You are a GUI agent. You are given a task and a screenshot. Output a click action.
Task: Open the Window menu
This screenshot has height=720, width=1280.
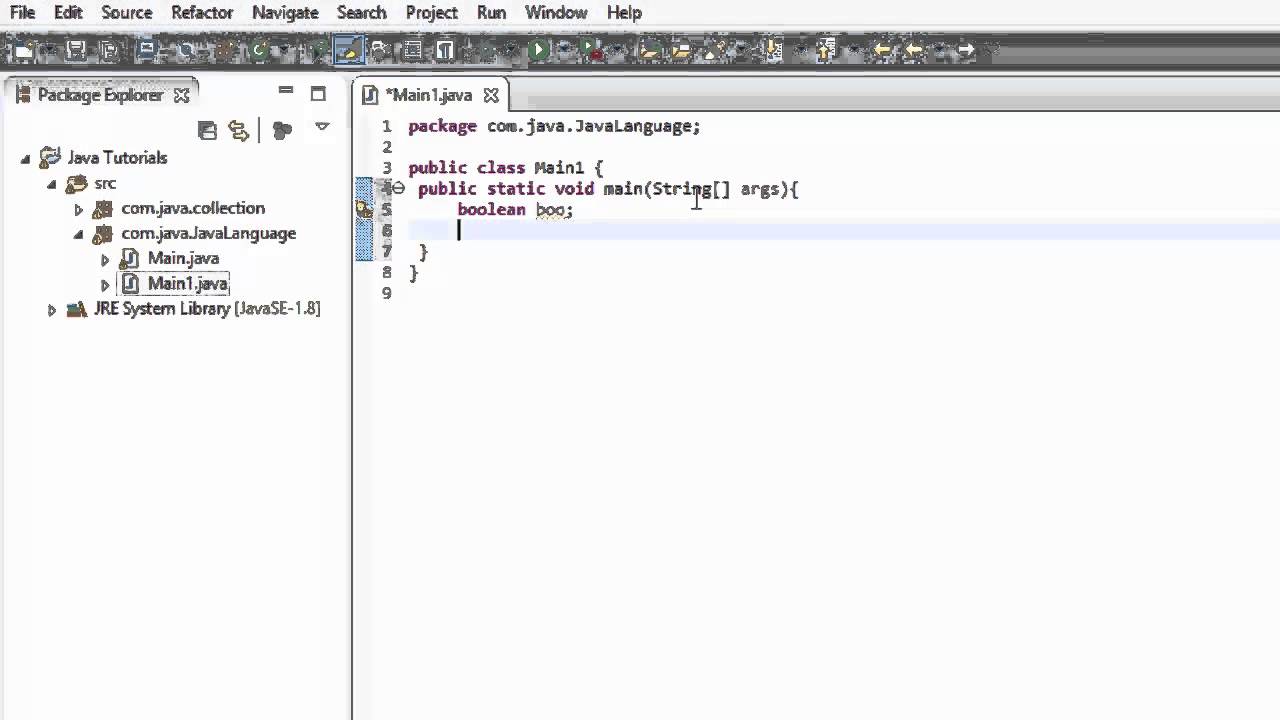point(556,13)
